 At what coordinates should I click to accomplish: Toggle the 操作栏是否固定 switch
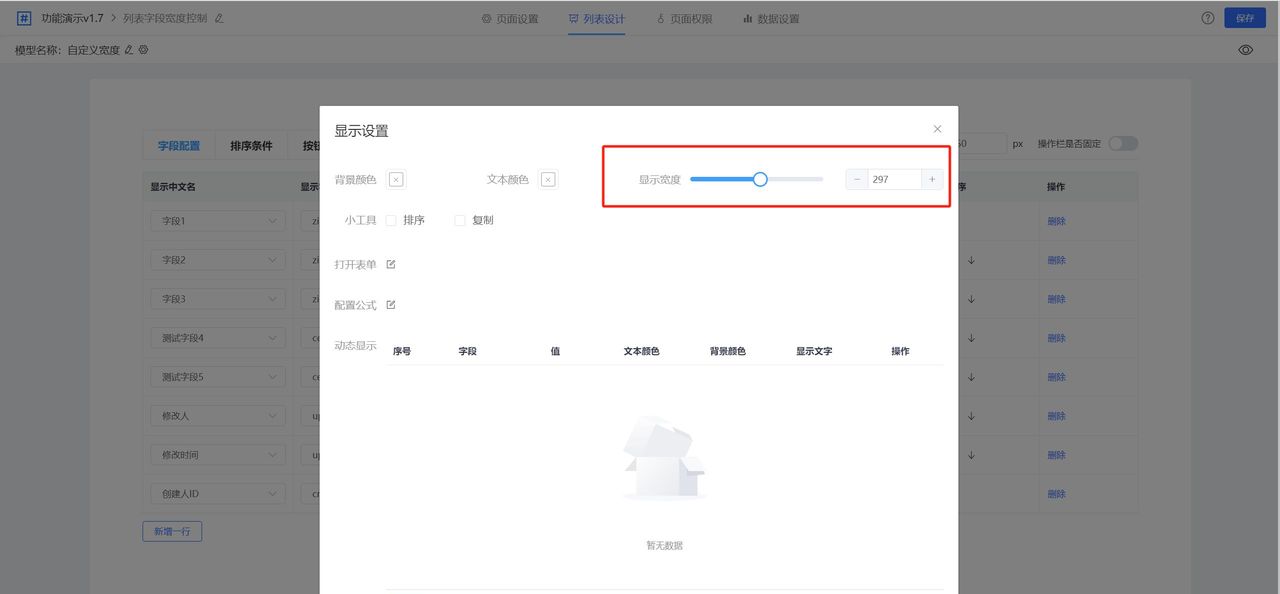coord(1122,143)
